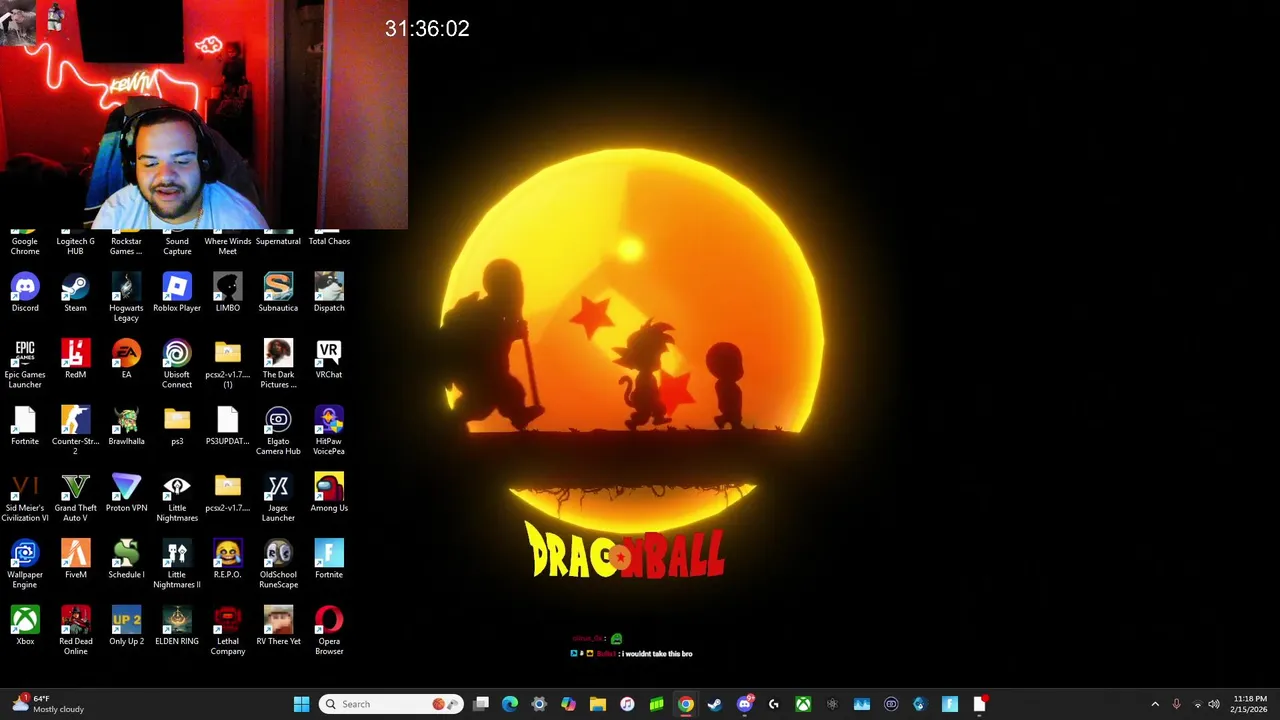The image size is (1280, 720).
Task: Open the weather widget showing 64°F
Action: [47, 704]
